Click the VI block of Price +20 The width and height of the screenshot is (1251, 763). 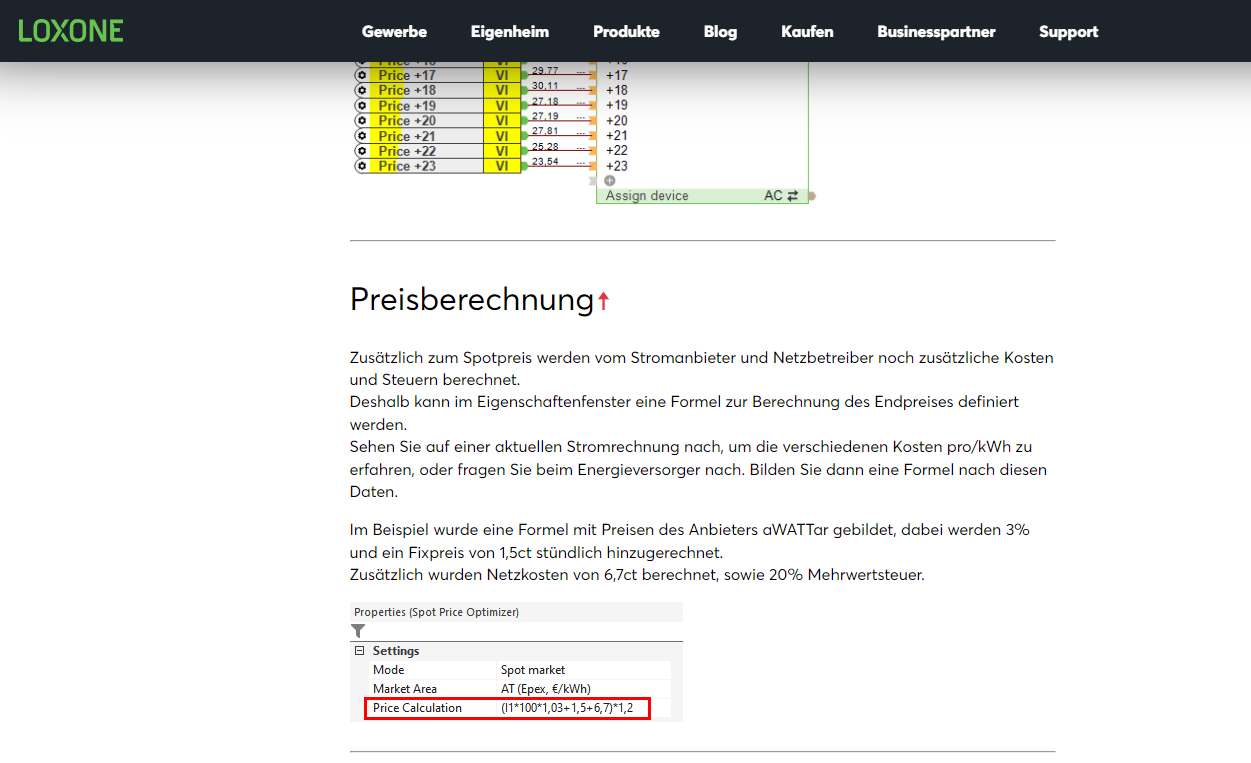(502, 120)
